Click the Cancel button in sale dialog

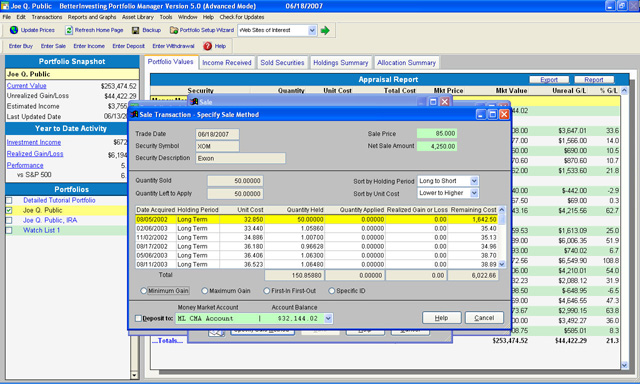point(484,318)
